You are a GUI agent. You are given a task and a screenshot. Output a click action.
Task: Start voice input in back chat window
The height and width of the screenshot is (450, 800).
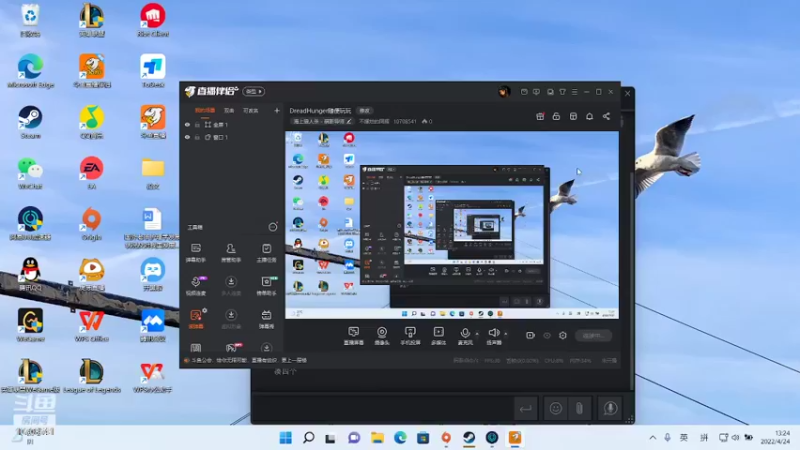click(x=610, y=408)
